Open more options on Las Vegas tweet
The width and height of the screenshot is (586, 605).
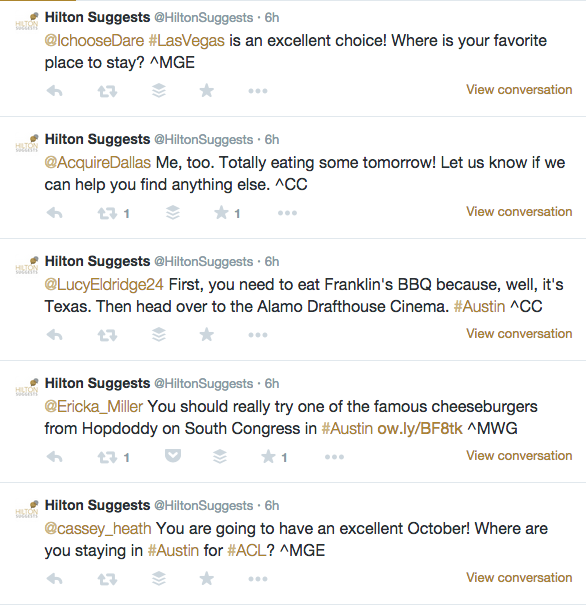(x=258, y=91)
